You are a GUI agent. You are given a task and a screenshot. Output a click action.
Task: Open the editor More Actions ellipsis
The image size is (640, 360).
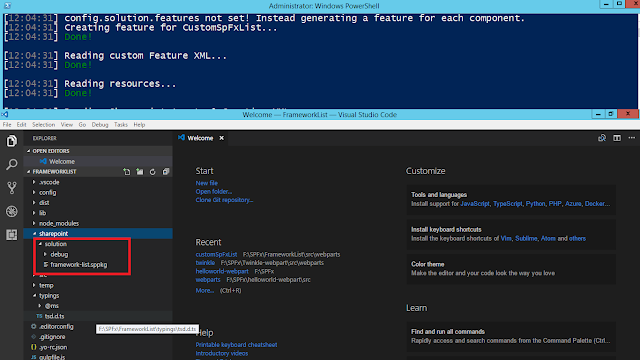coord(632,138)
